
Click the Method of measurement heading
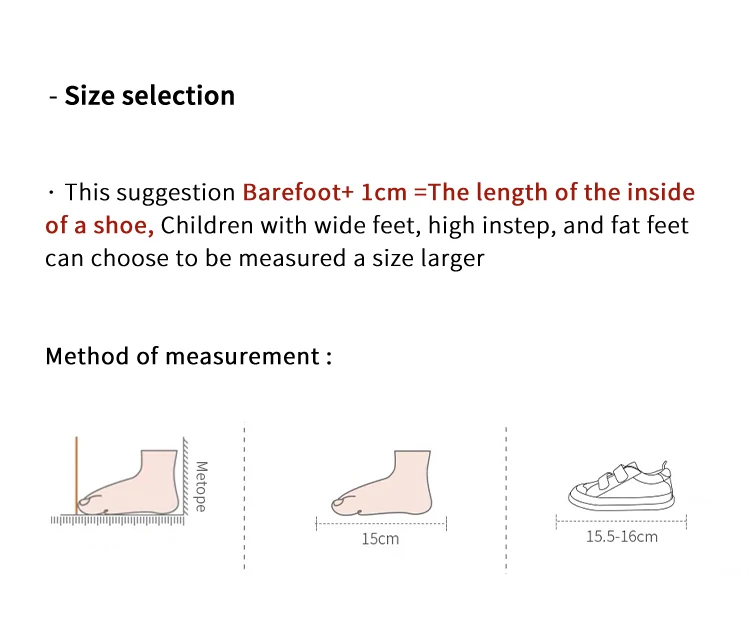coord(189,356)
